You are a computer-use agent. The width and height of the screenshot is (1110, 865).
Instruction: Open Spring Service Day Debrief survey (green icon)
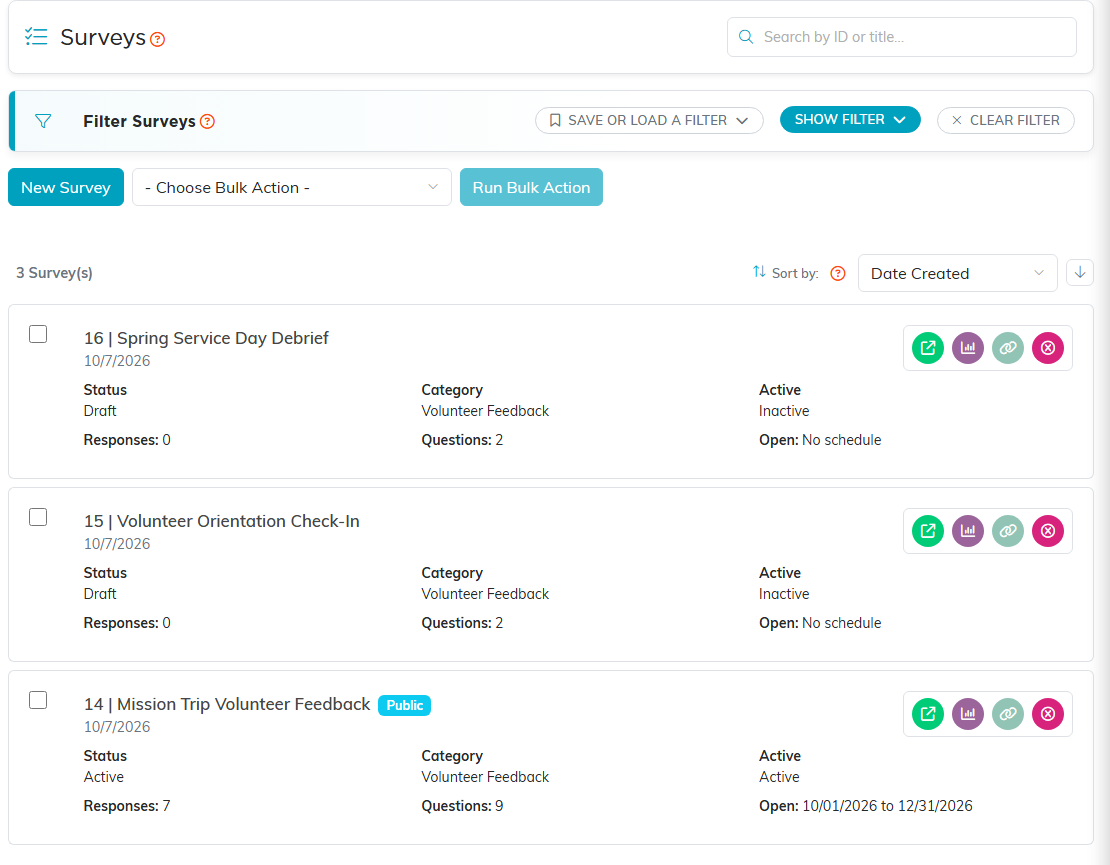(927, 348)
